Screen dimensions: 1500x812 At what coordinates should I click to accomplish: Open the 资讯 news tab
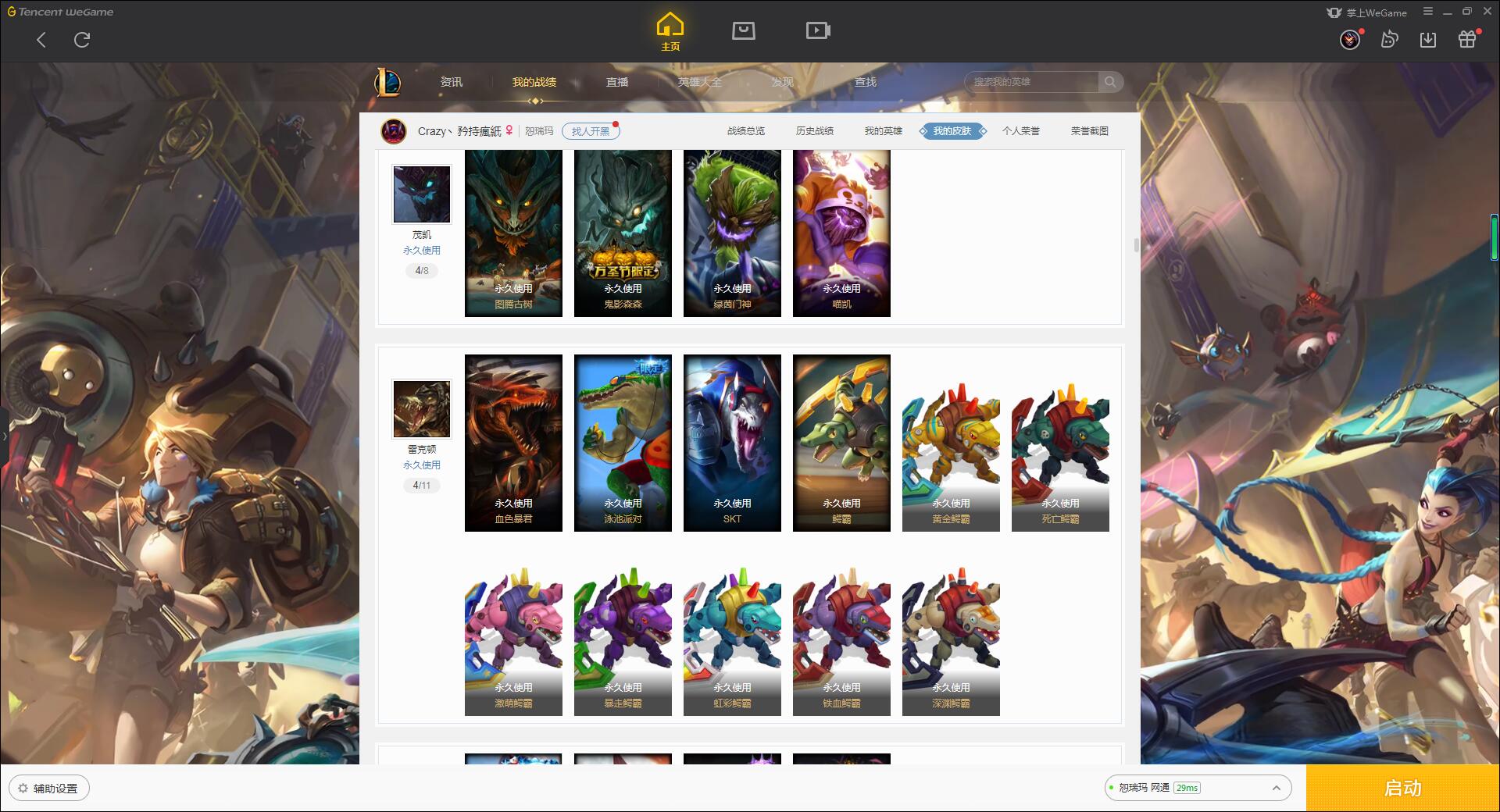(x=452, y=82)
